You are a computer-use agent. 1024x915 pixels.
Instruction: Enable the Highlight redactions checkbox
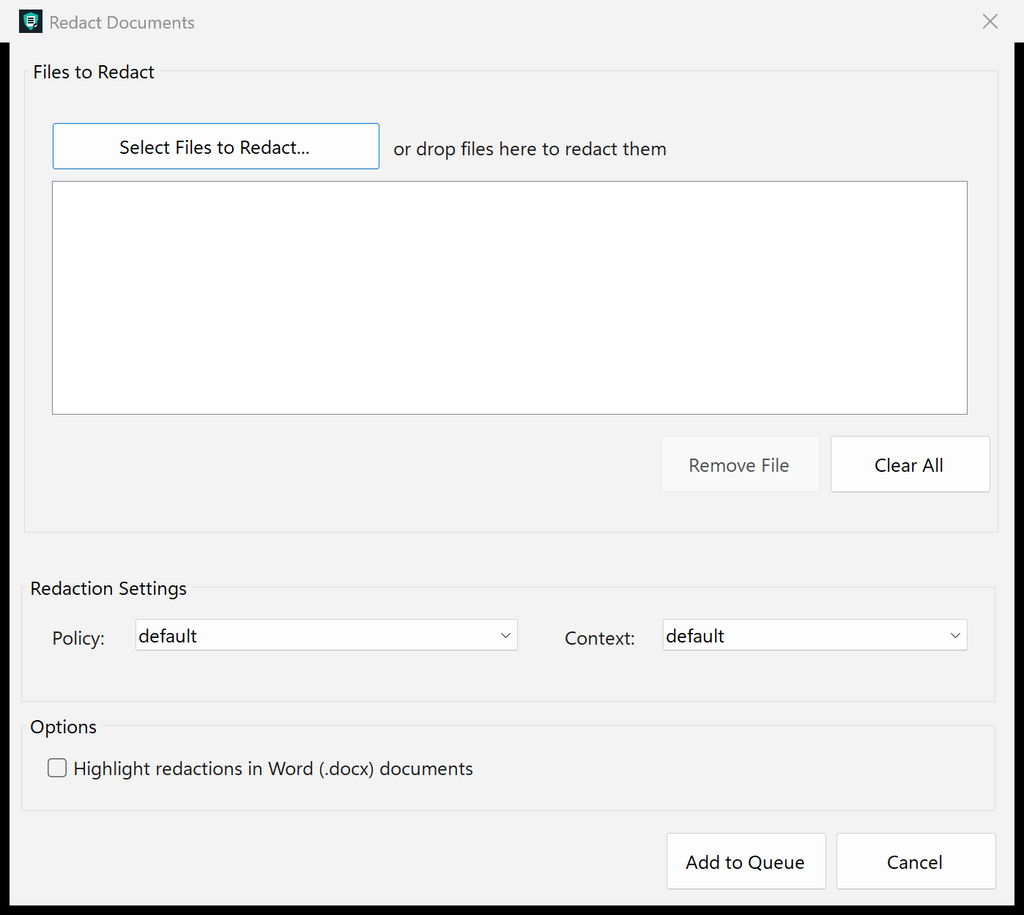click(57, 768)
